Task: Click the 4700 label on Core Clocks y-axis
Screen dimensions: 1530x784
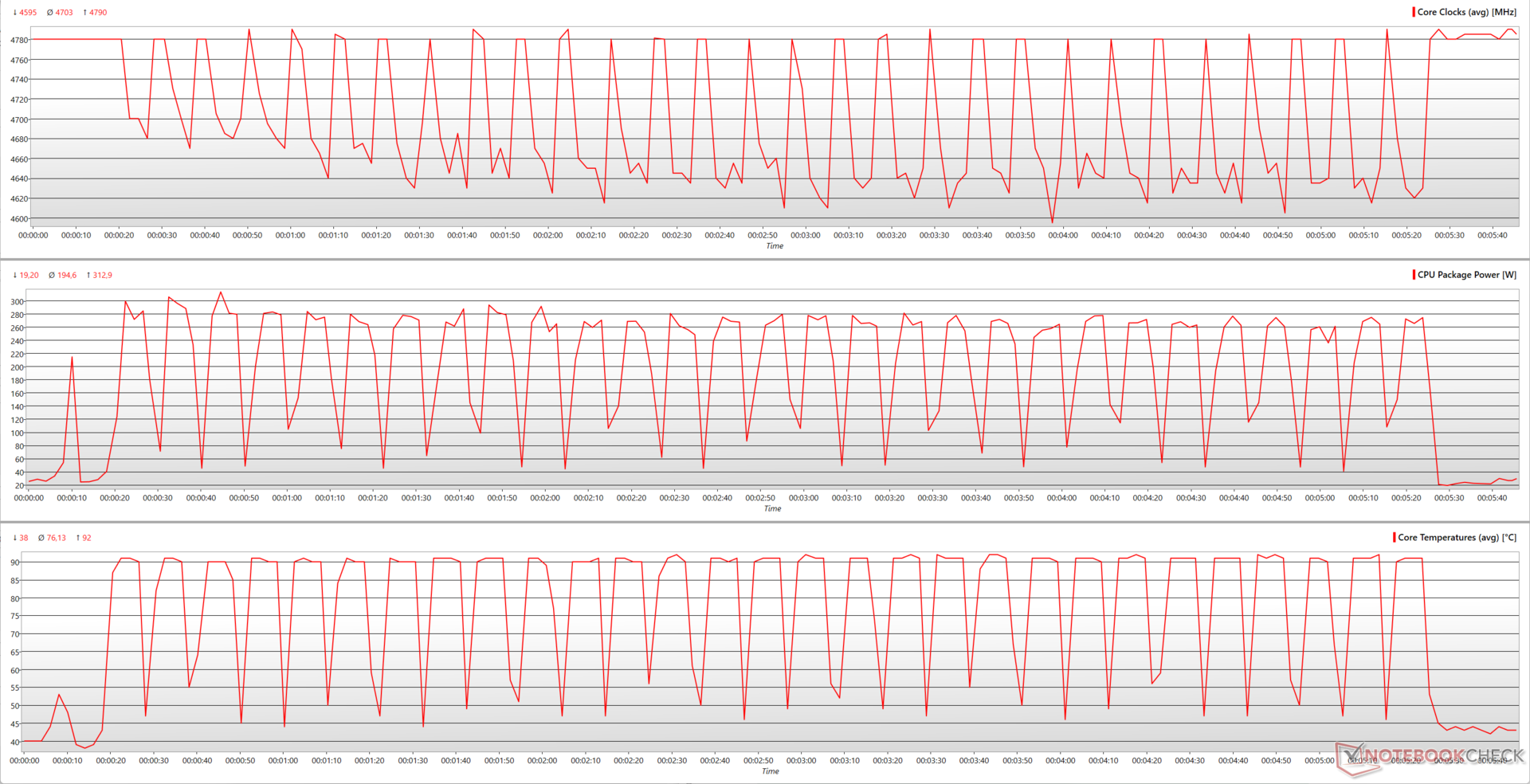Action: (18, 120)
